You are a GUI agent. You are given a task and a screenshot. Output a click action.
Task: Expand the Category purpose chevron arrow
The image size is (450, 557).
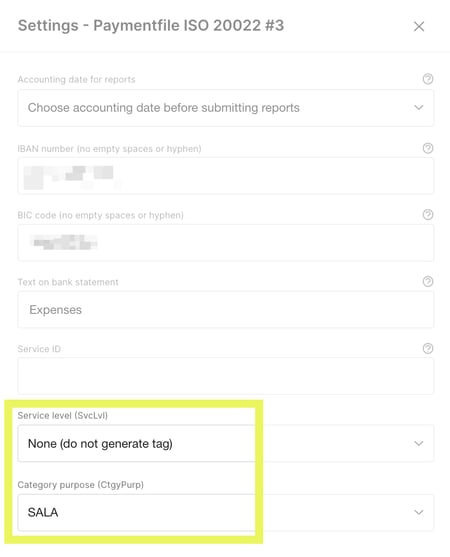tap(419, 512)
